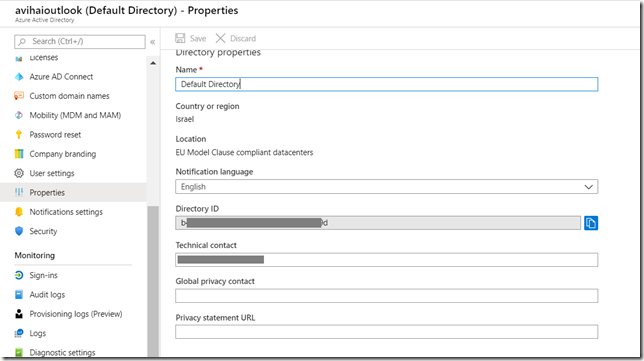The image size is (644, 361).
Task: Click the search magnifier icon
Action: pyautogui.click(x=22, y=41)
